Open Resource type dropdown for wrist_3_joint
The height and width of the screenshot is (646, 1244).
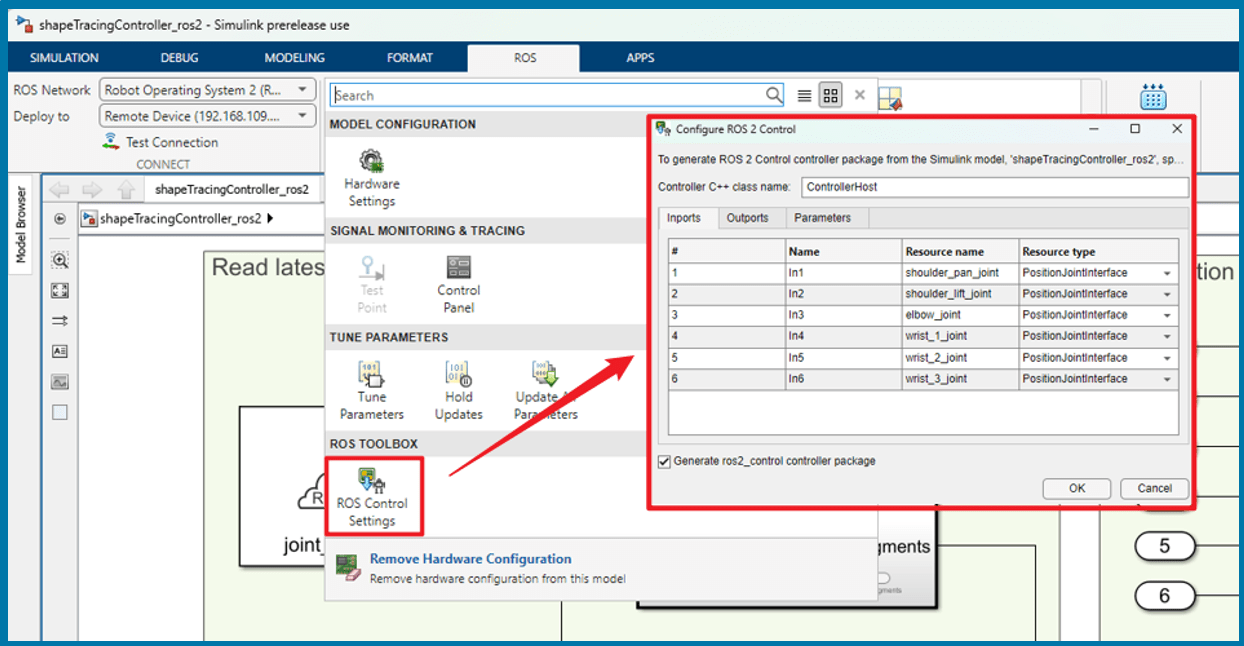tap(1166, 379)
